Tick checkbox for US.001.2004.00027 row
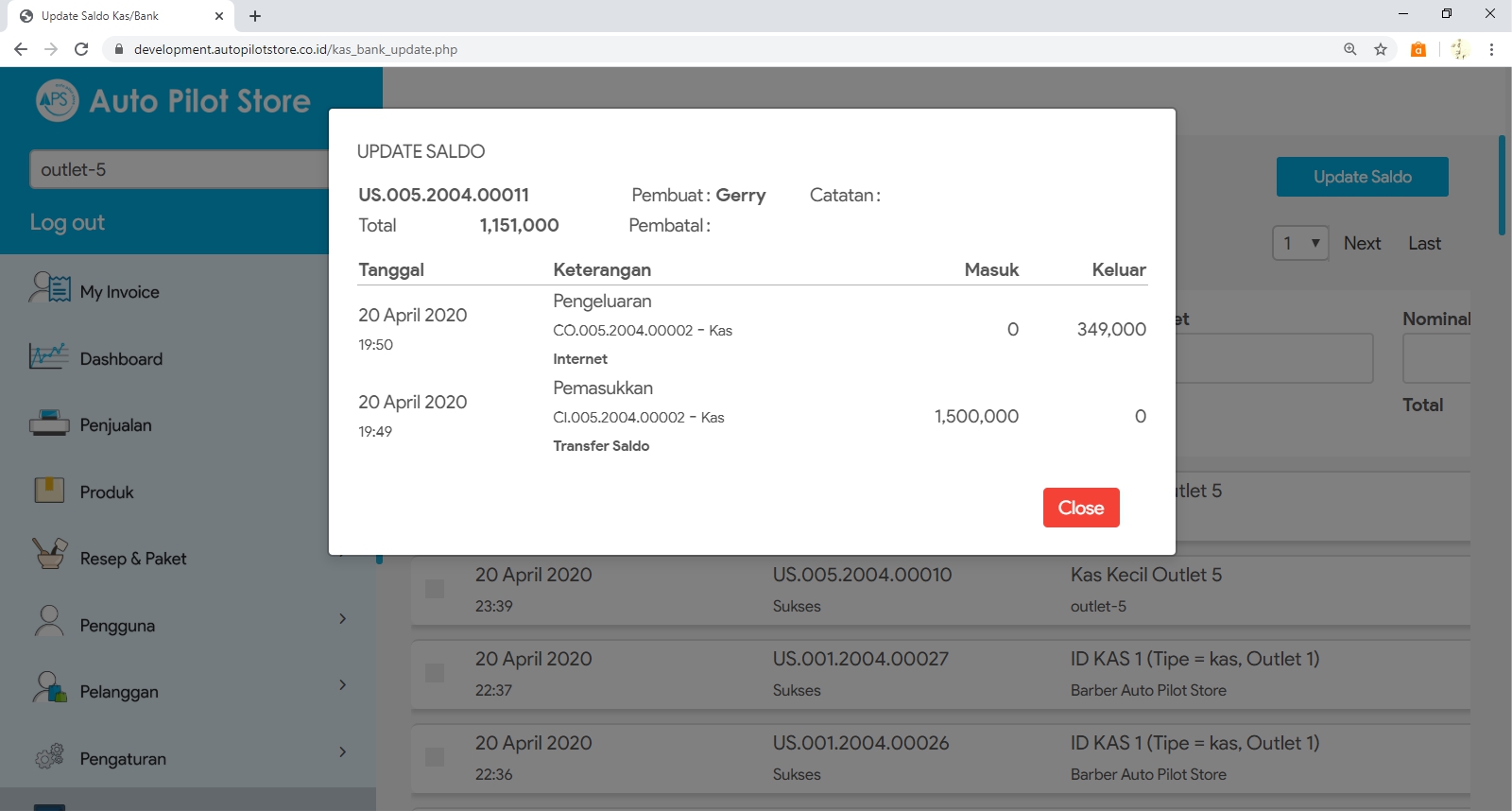 tap(435, 673)
